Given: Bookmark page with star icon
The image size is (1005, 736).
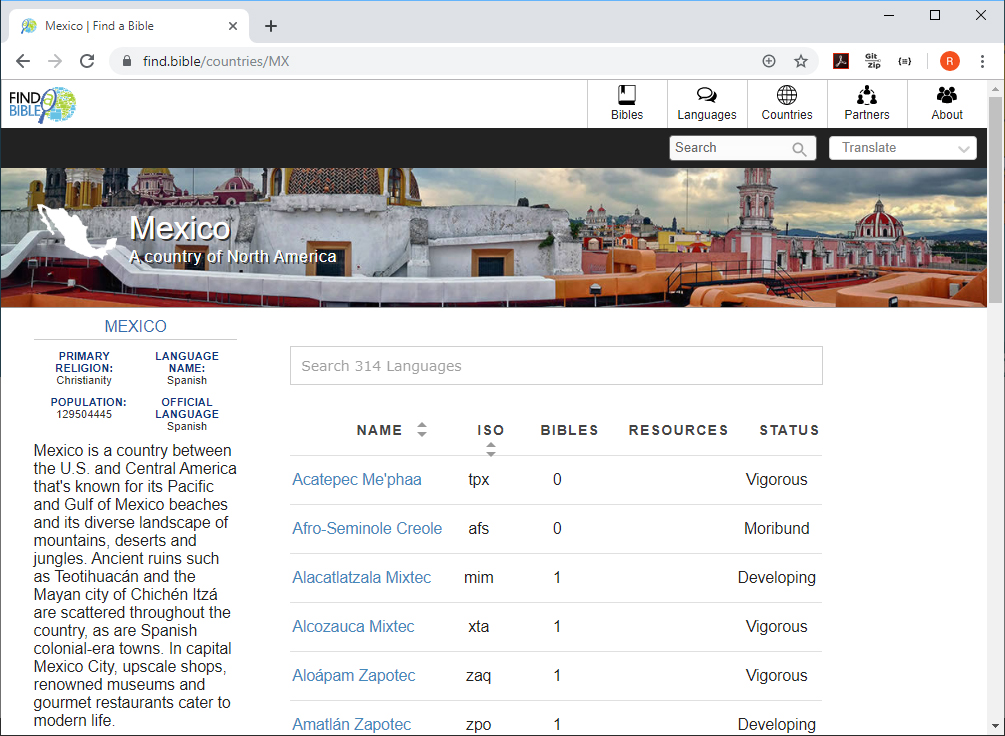Looking at the screenshot, I should tap(801, 61).
